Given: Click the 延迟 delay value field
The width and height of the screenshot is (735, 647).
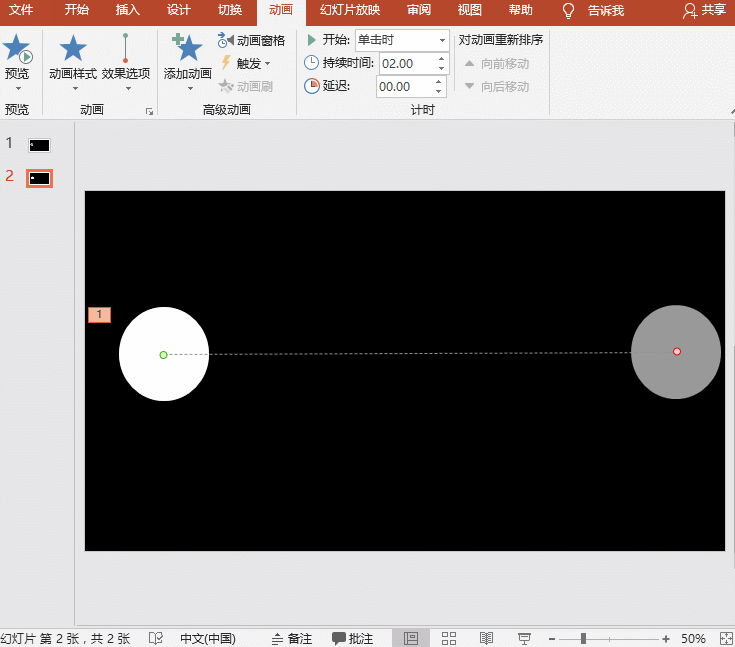Looking at the screenshot, I should pos(404,87).
